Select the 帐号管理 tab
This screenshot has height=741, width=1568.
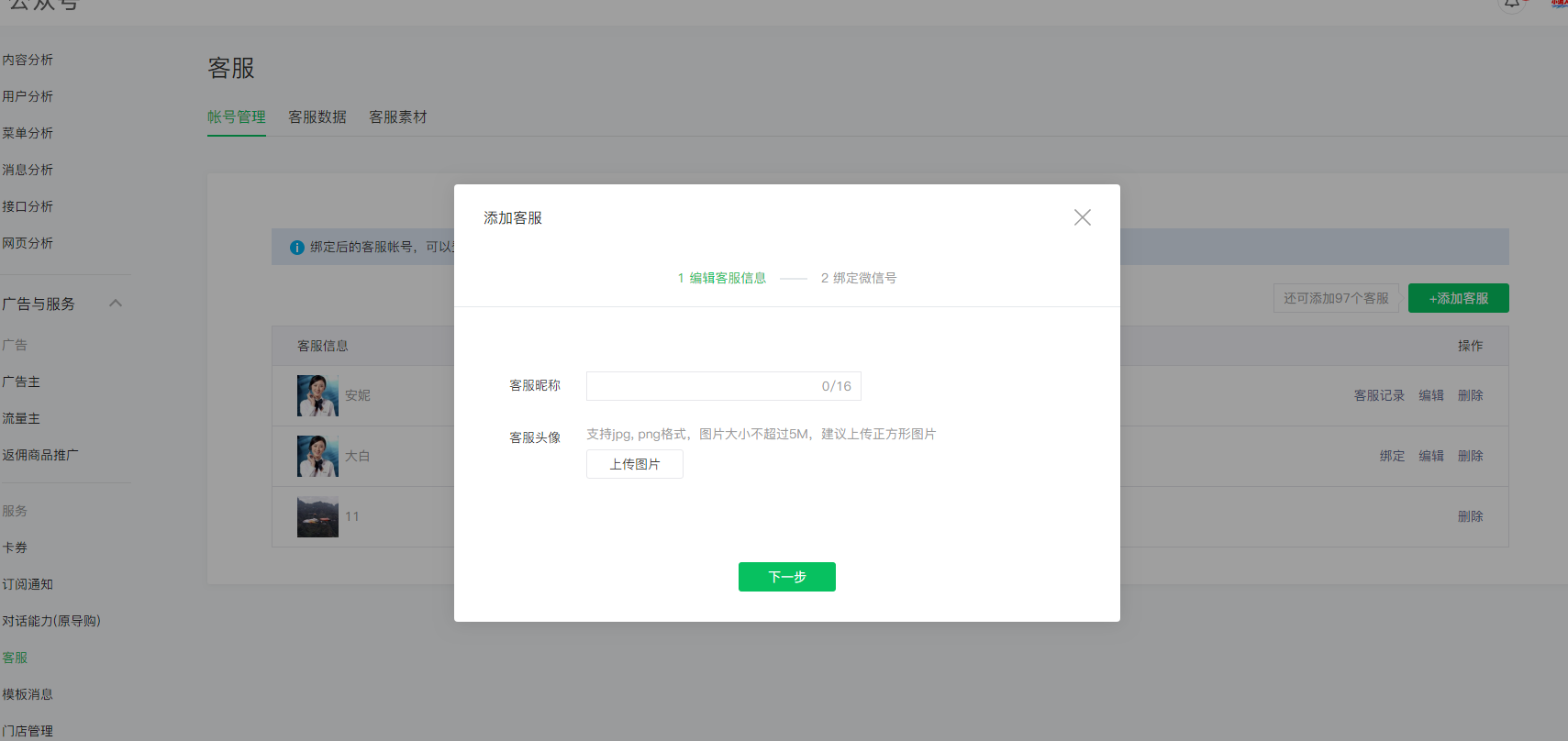click(x=236, y=117)
